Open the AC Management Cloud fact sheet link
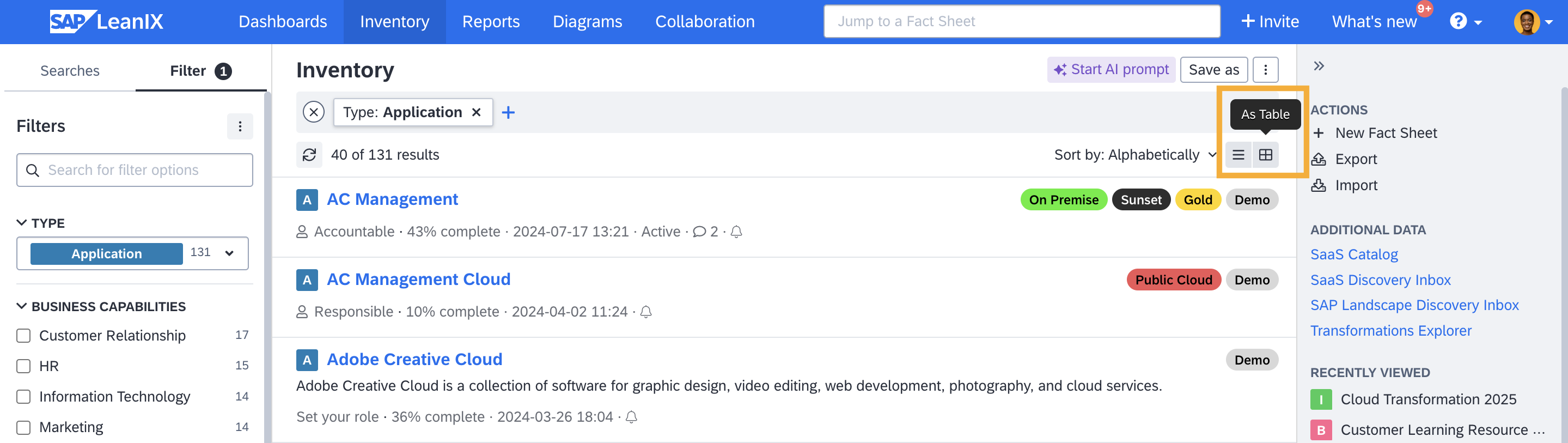This screenshot has width=1568, height=443. 419,279
